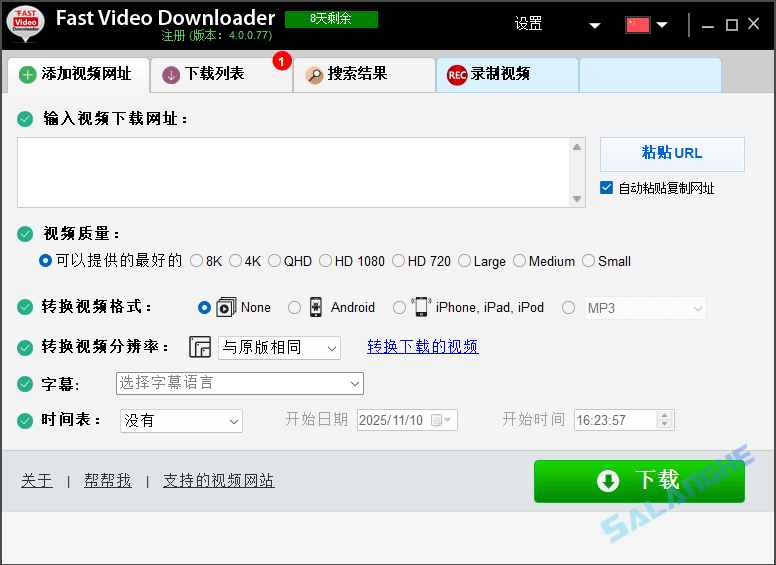Click green check icon beside 转换视频分辨率
Image resolution: width=776 pixels, height=565 pixels.
point(25,348)
